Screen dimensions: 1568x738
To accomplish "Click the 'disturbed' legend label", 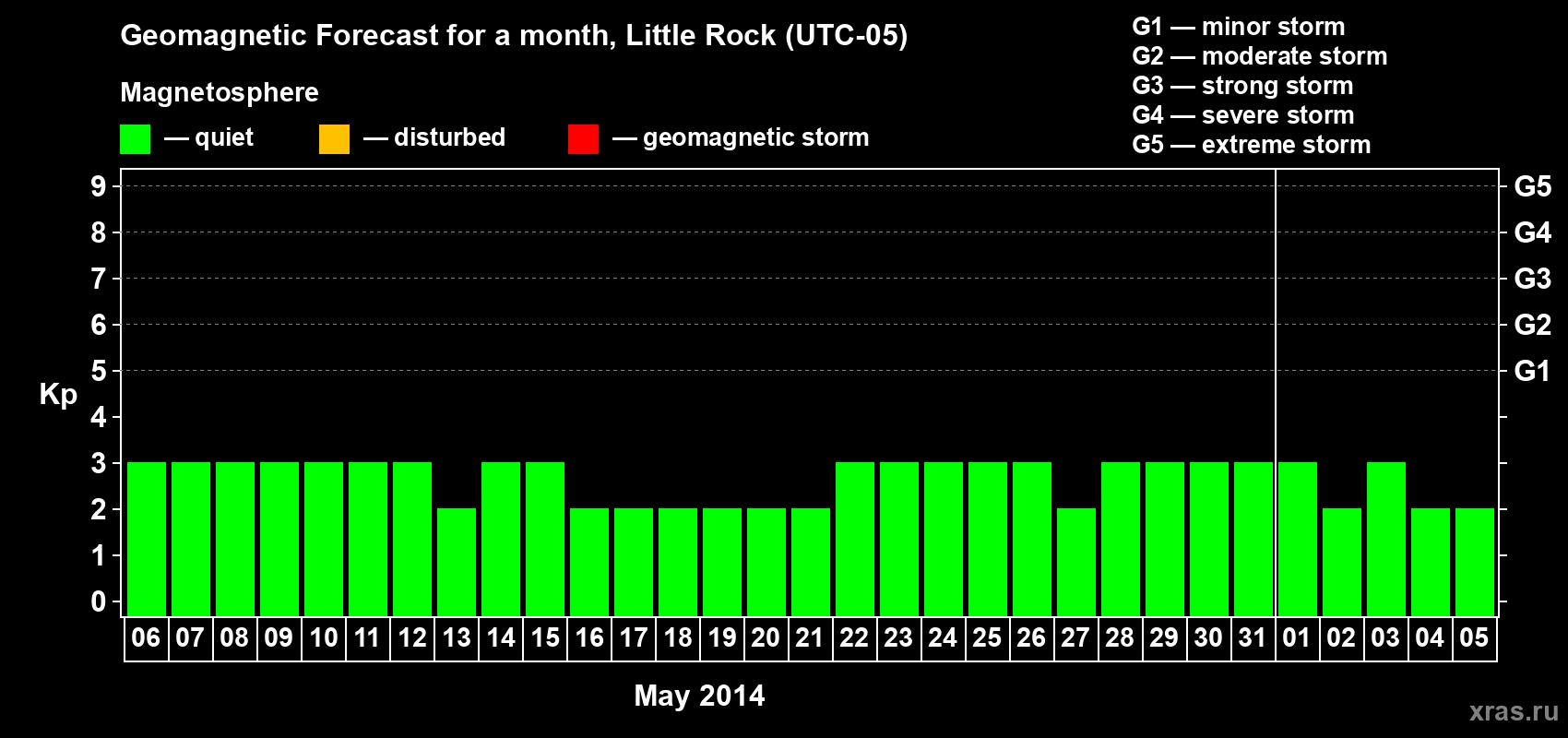I will [x=449, y=137].
